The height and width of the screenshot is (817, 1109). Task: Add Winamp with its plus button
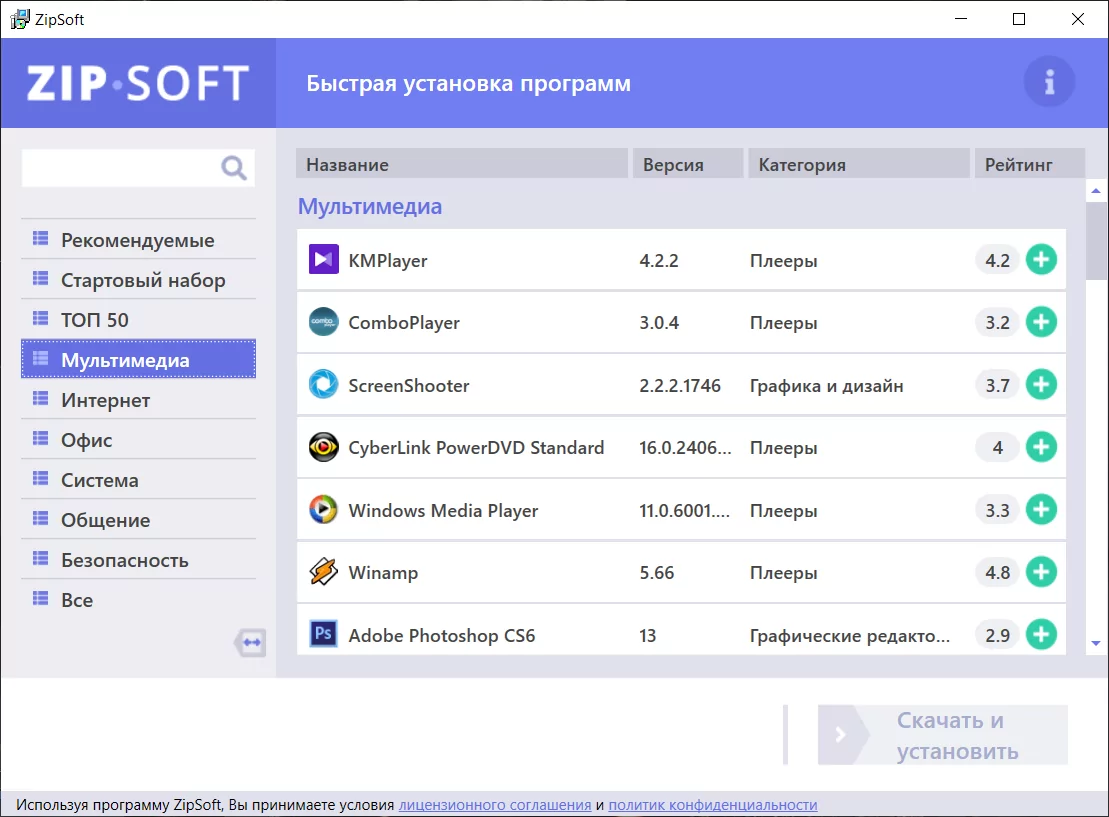[1041, 572]
